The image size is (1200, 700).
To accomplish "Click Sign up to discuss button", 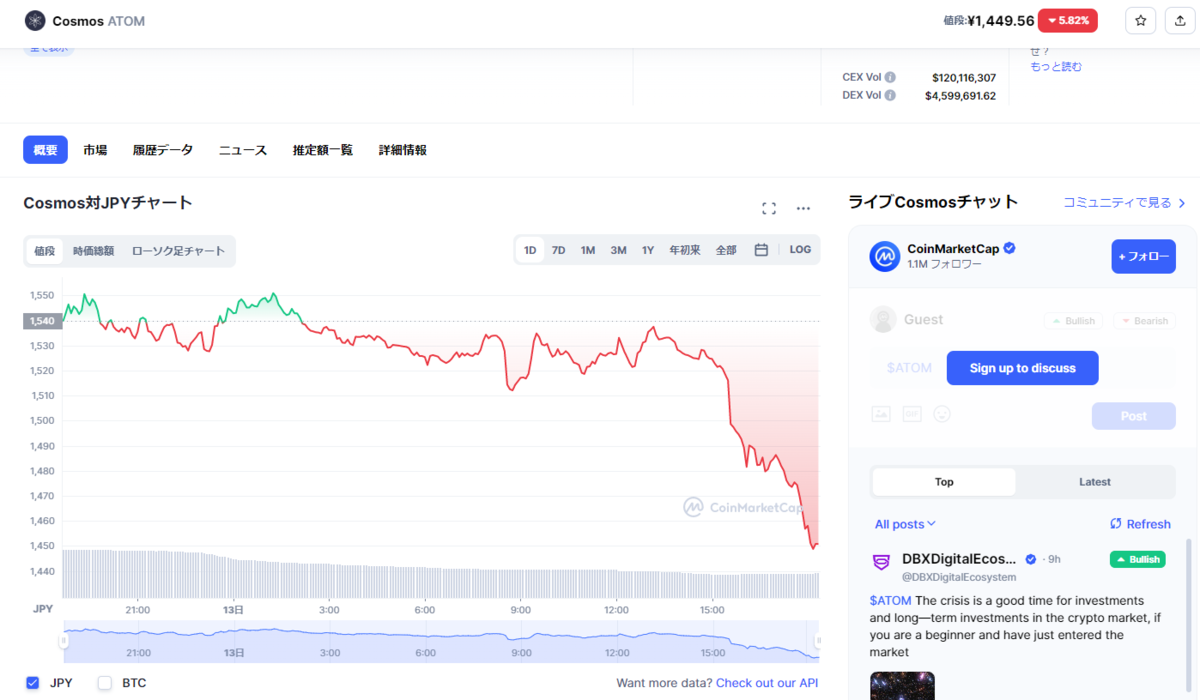I will pyautogui.click(x=1023, y=368).
